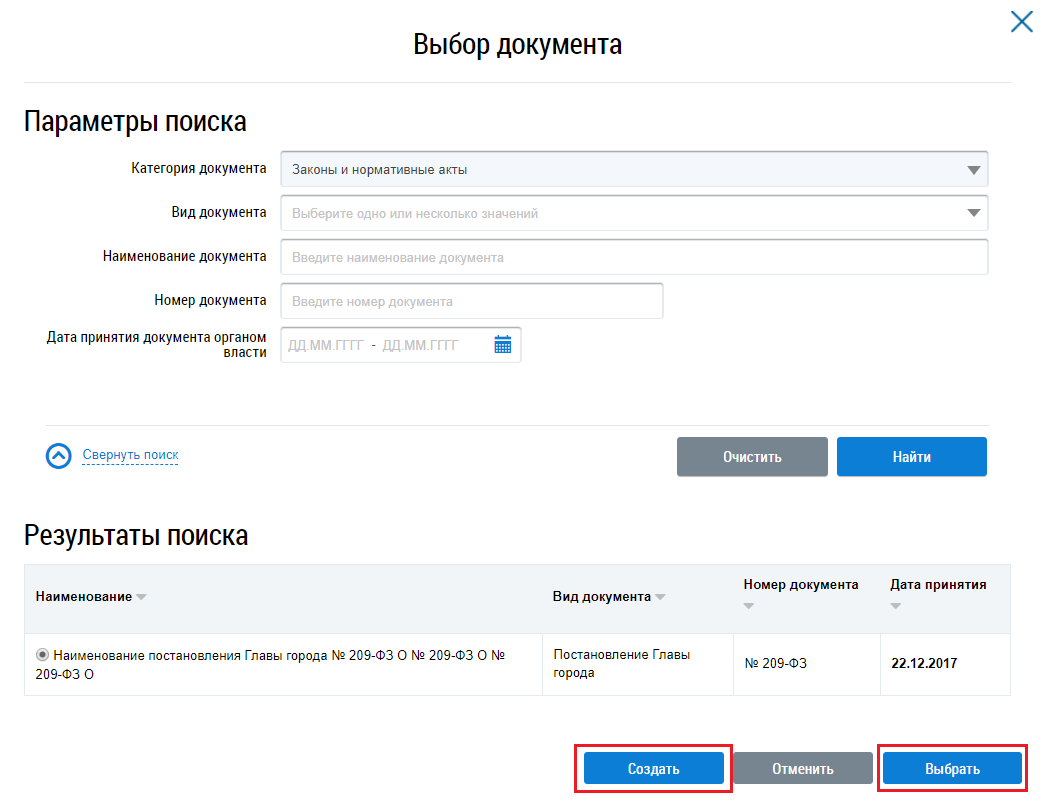Sort by Вид документа column arrow
1042x803 pixels.
tap(660, 597)
